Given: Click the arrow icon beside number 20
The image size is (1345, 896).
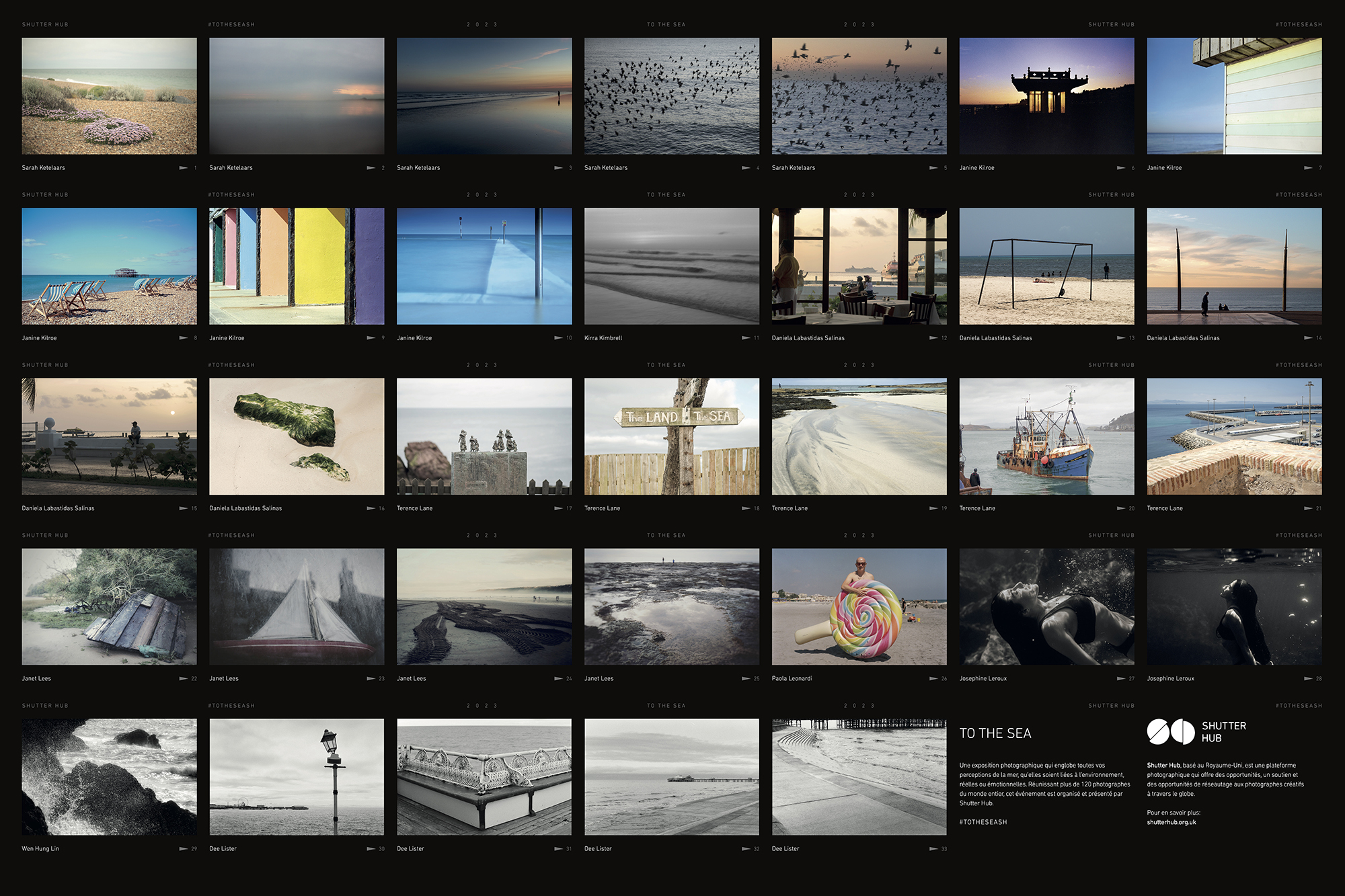Looking at the screenshot, I should click(1121, 508).
